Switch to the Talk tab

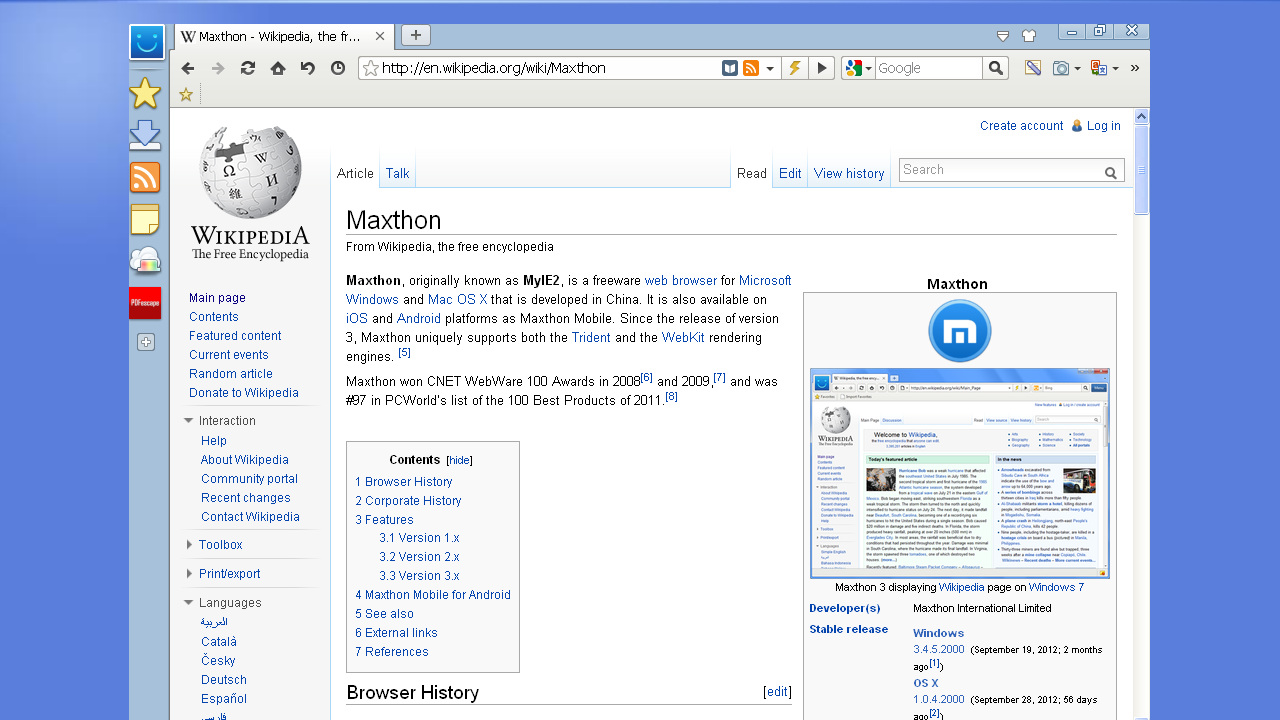pyautogui.click(x=397, y=172)
